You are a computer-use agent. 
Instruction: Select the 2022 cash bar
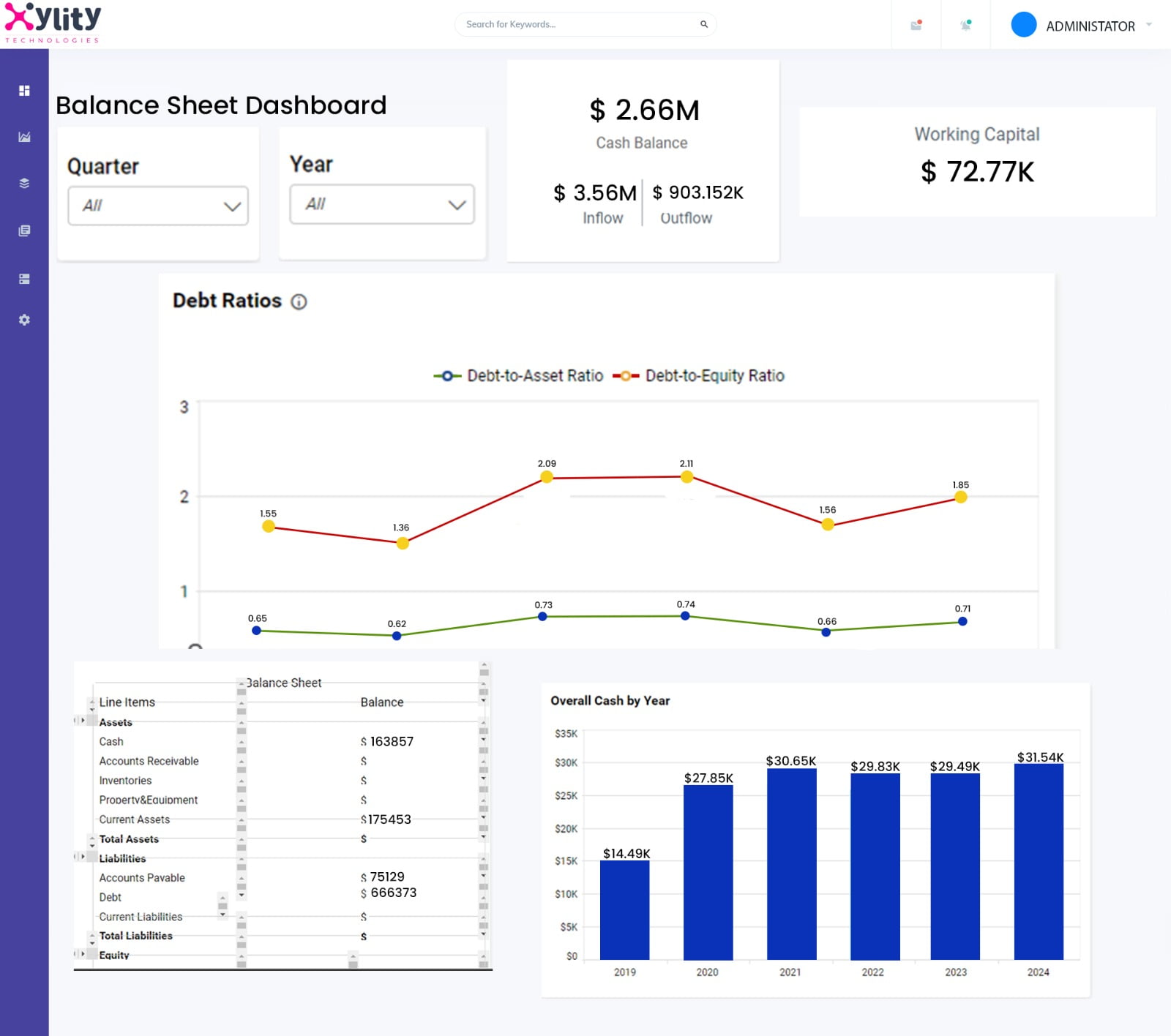click(875, 866)
